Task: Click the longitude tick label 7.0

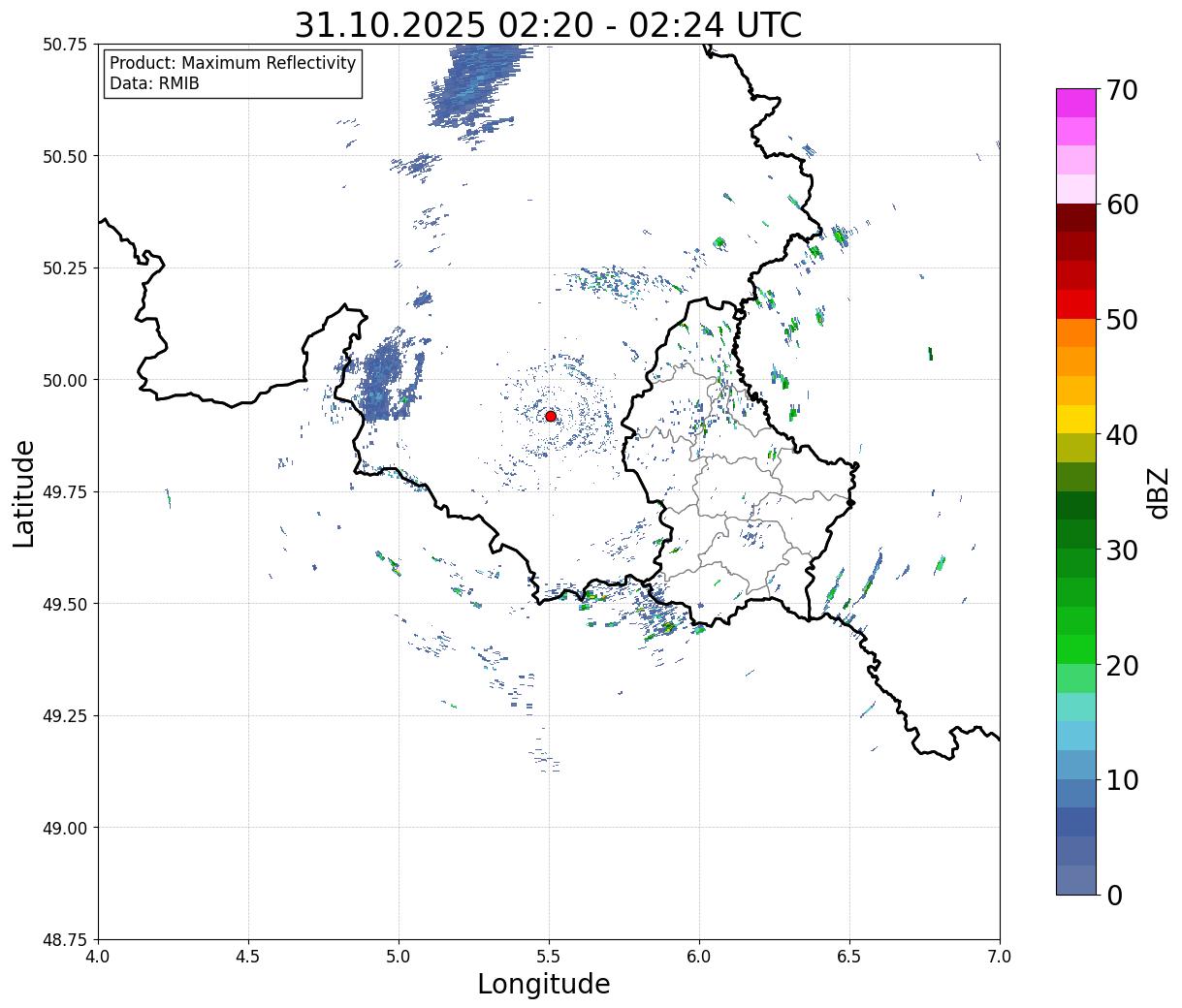Action: coord(1000,957)
